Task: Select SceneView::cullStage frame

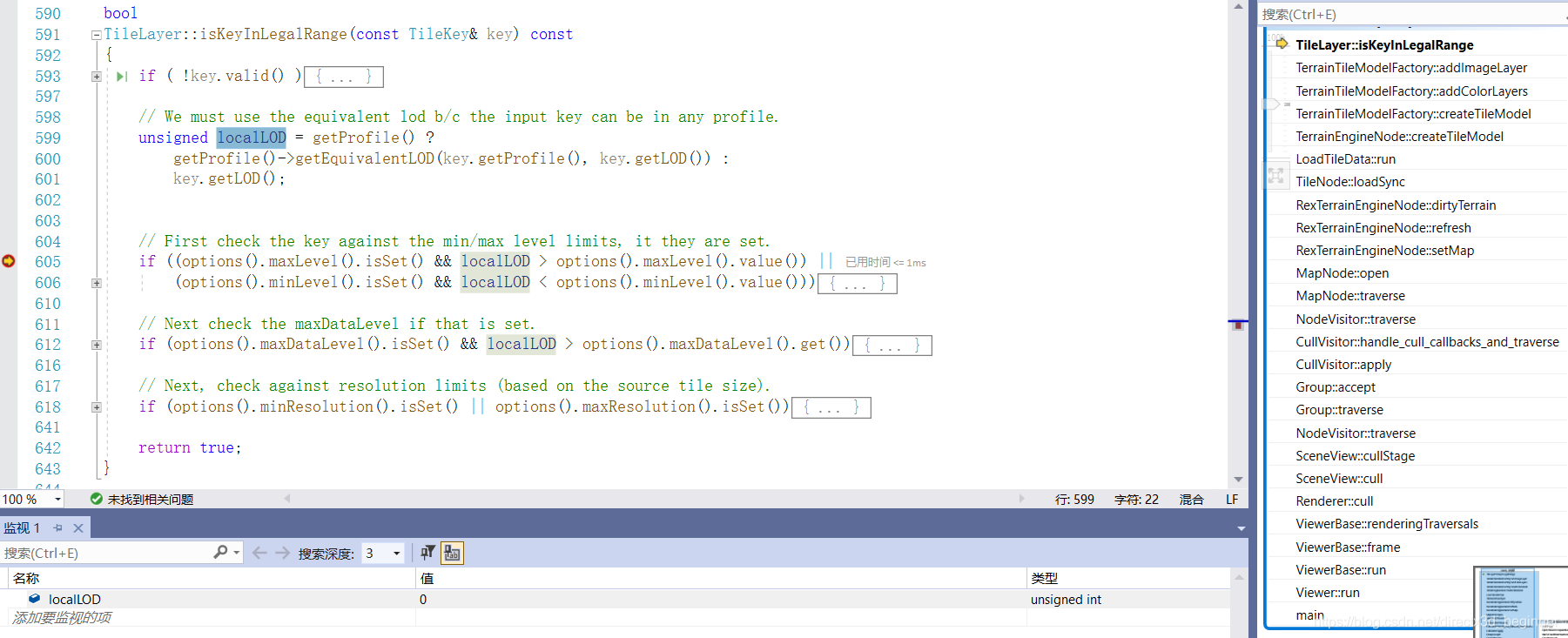Action: coord(1355,455)
